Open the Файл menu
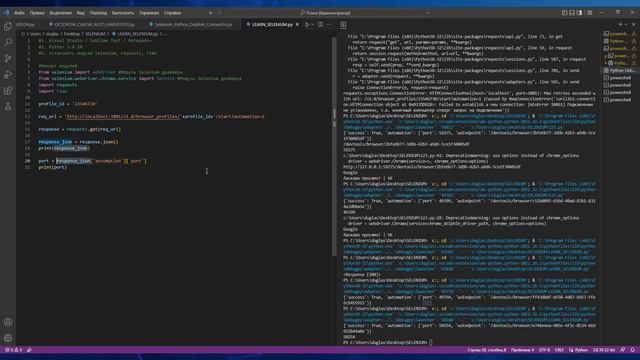640x360 pixels. click(x=19, y=13)
